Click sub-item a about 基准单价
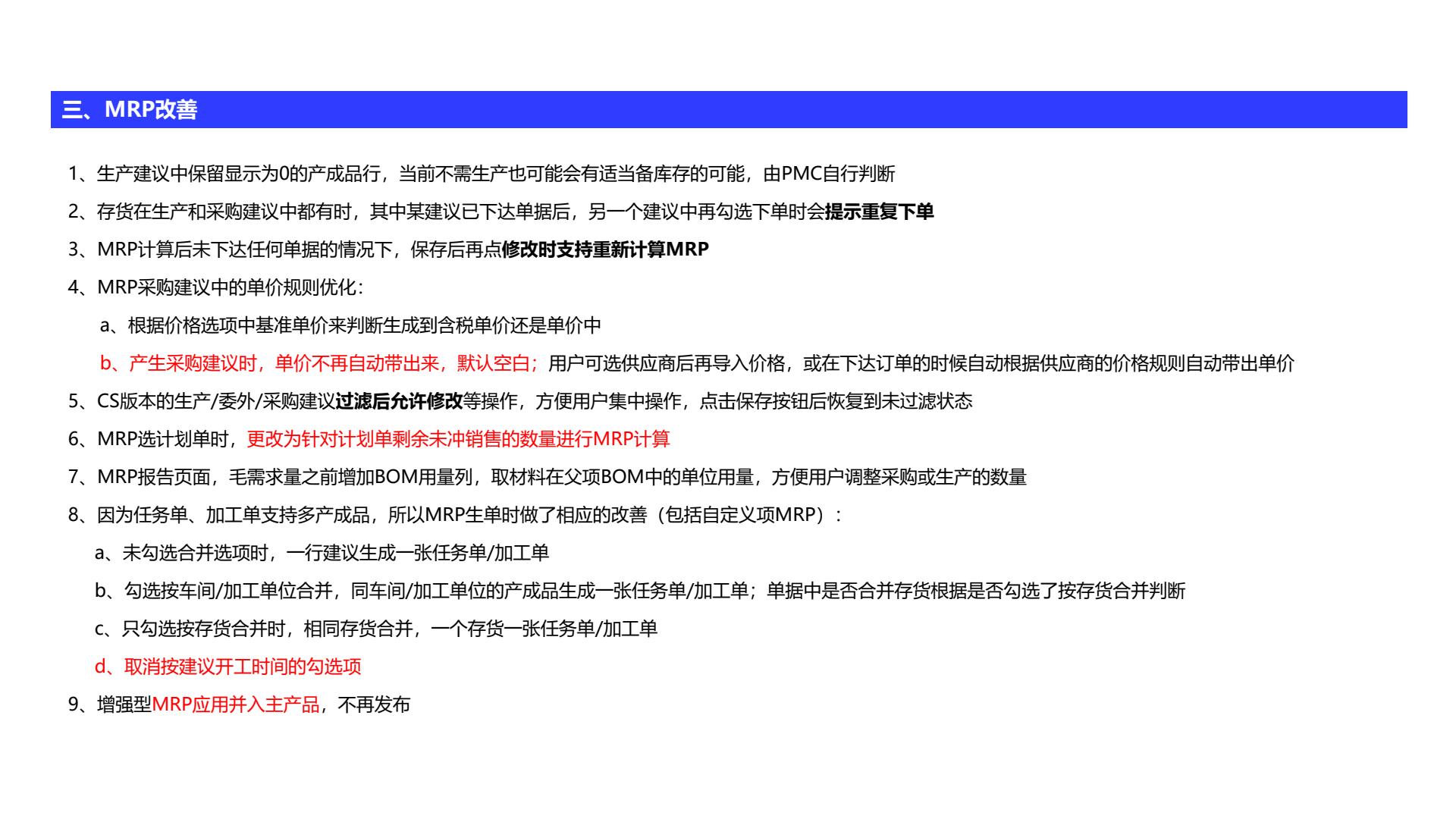Screen dimensions: 1456x819 [350, 325]
